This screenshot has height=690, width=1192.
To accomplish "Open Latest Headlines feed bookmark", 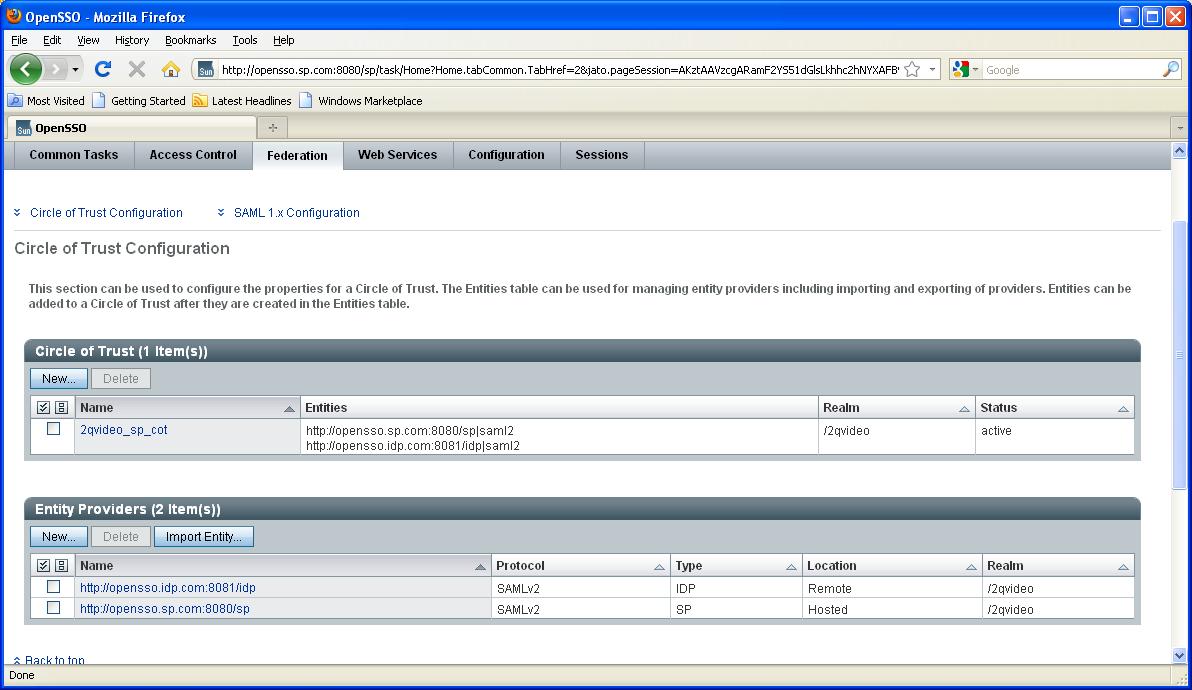I will point(242,100).
